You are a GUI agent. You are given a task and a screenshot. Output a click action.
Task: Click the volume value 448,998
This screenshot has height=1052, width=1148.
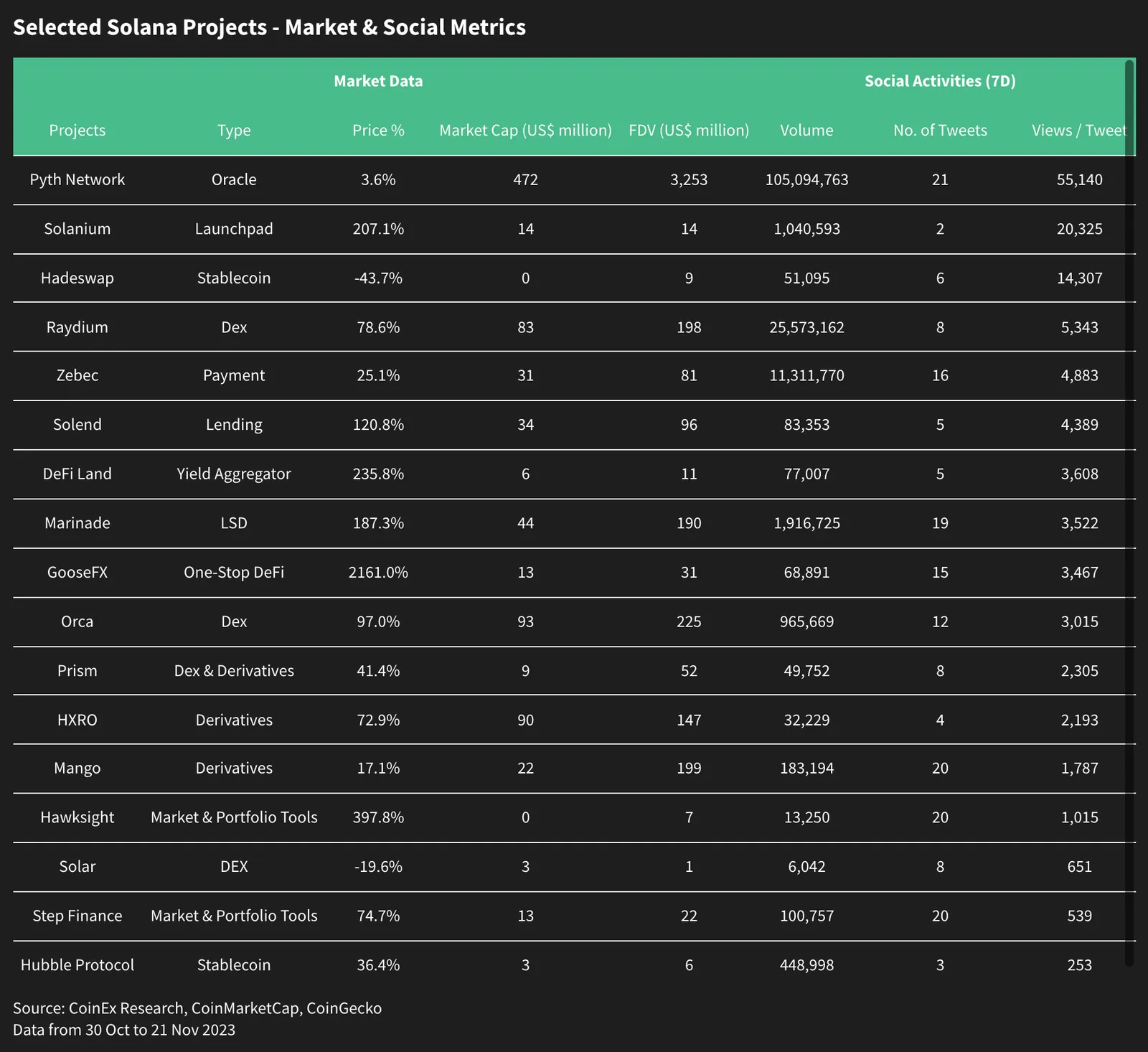click(x=806, y=964)
